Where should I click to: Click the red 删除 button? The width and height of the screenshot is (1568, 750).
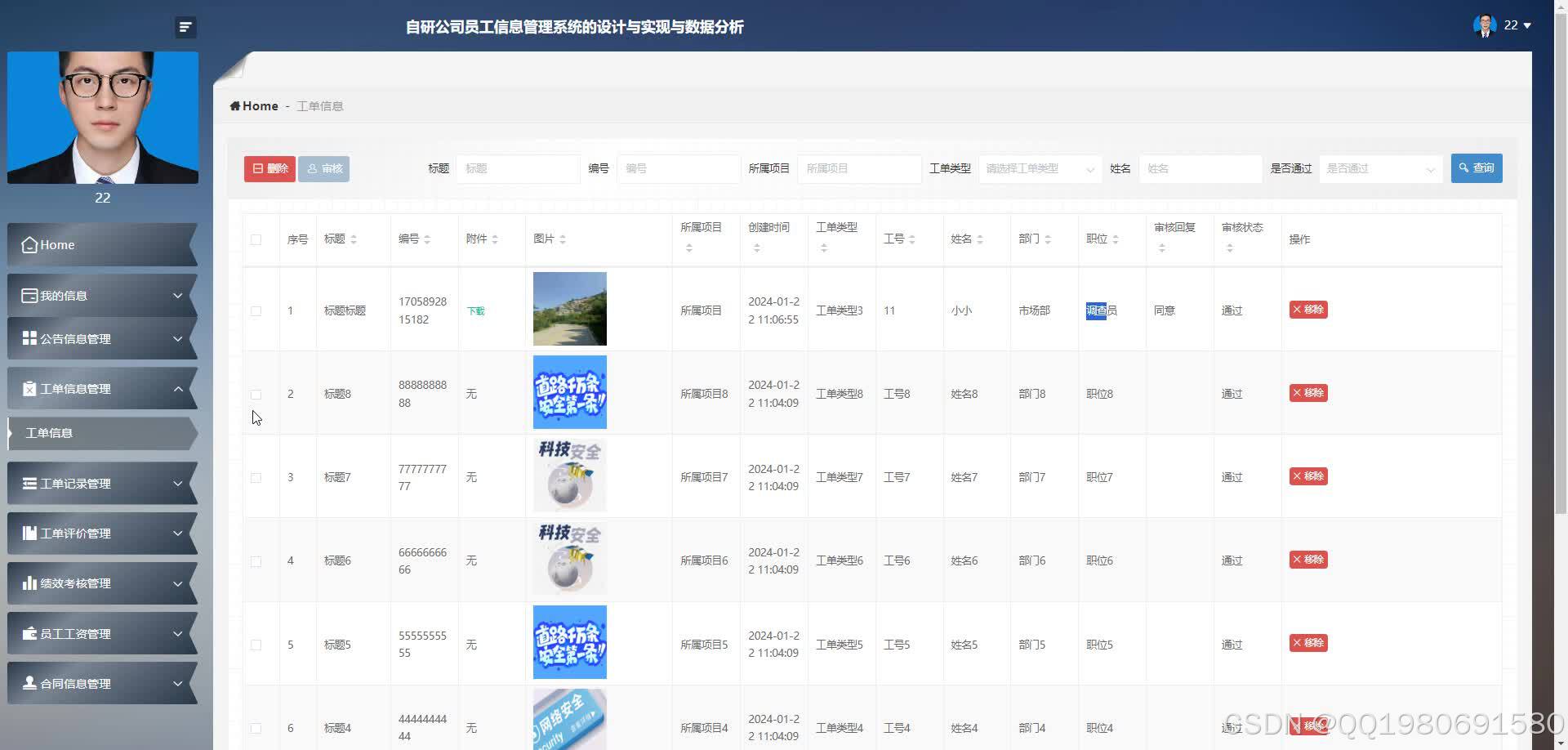[269, 168]
